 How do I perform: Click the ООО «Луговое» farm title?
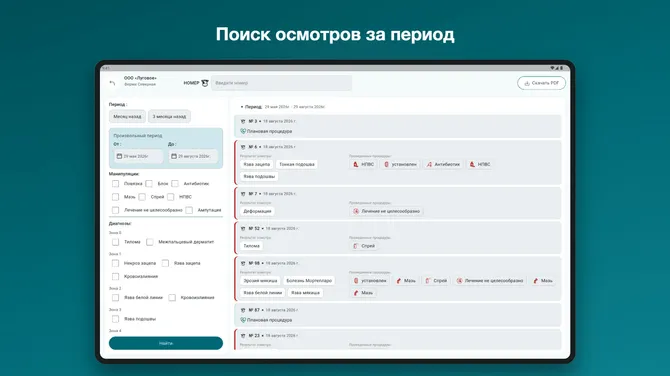coord(140,78)
